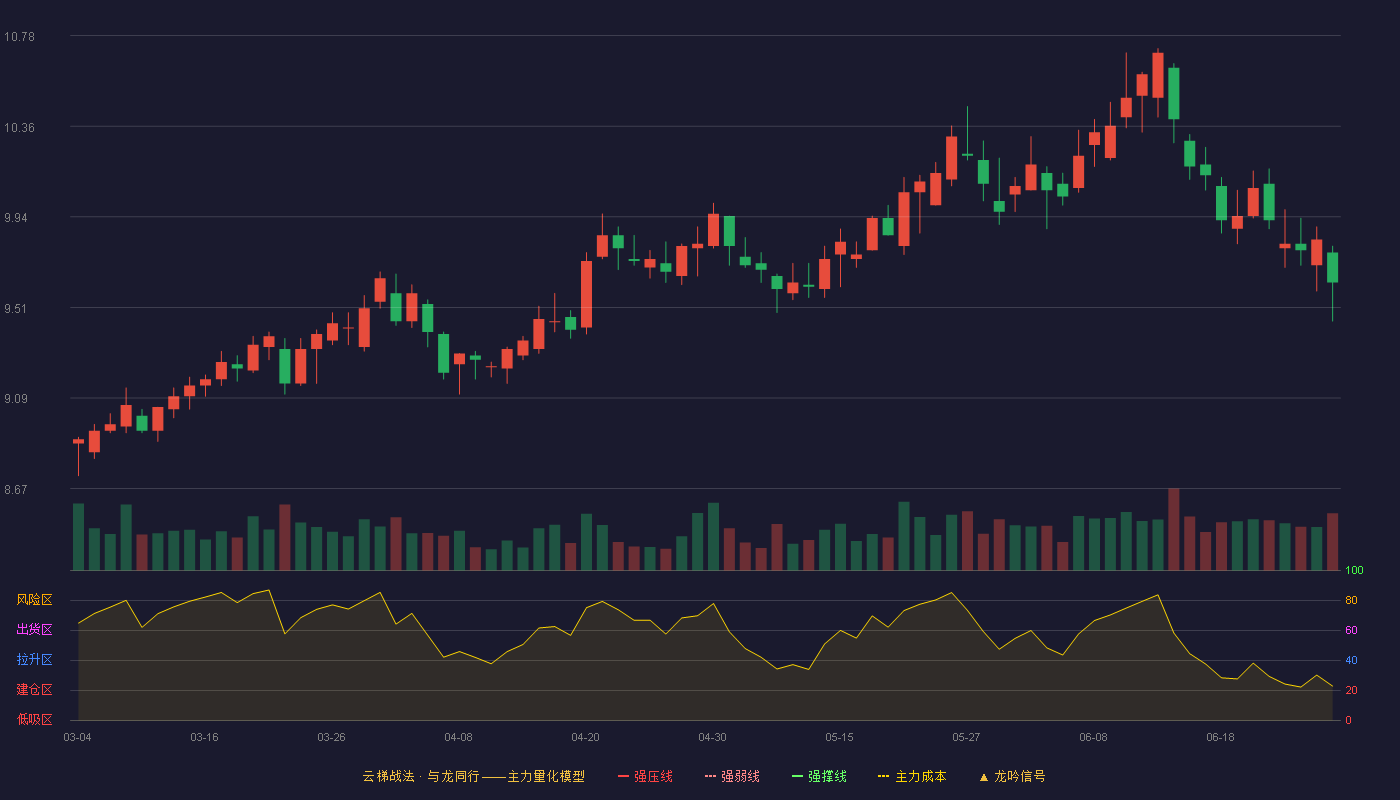Click the green 100 indicator scale label
Image resolution: width=1400 pixels, height=800 pixels.
pyautogui.click(x=1354, y=571)
